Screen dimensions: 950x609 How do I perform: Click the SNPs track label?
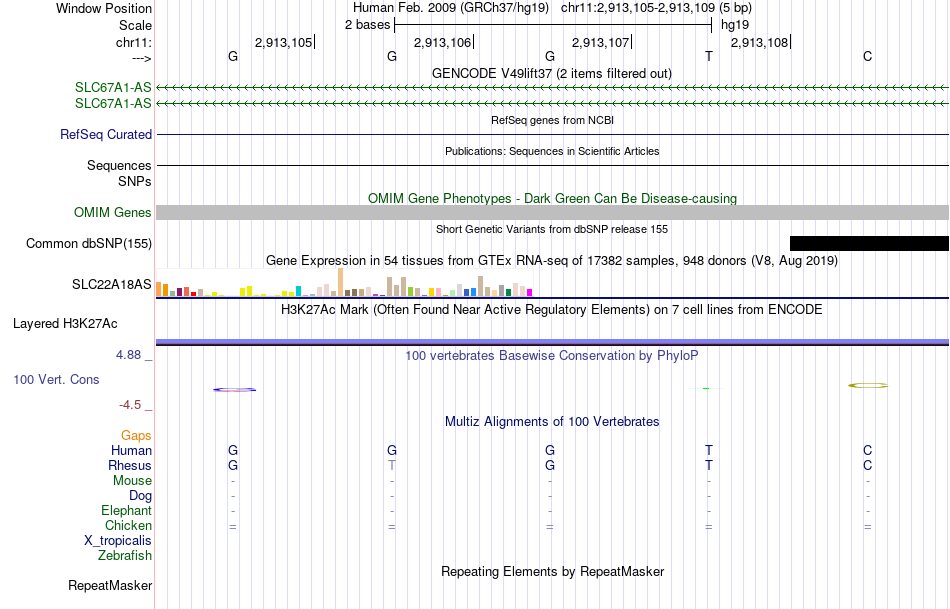[x=135, y=181]
